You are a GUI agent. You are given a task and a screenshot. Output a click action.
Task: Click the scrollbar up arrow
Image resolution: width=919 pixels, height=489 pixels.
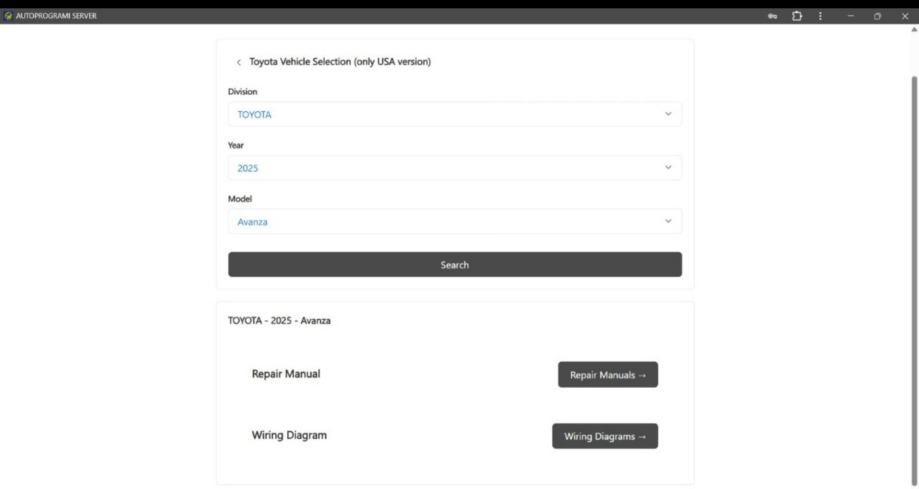pyautogui.click(x=914, y=29)
